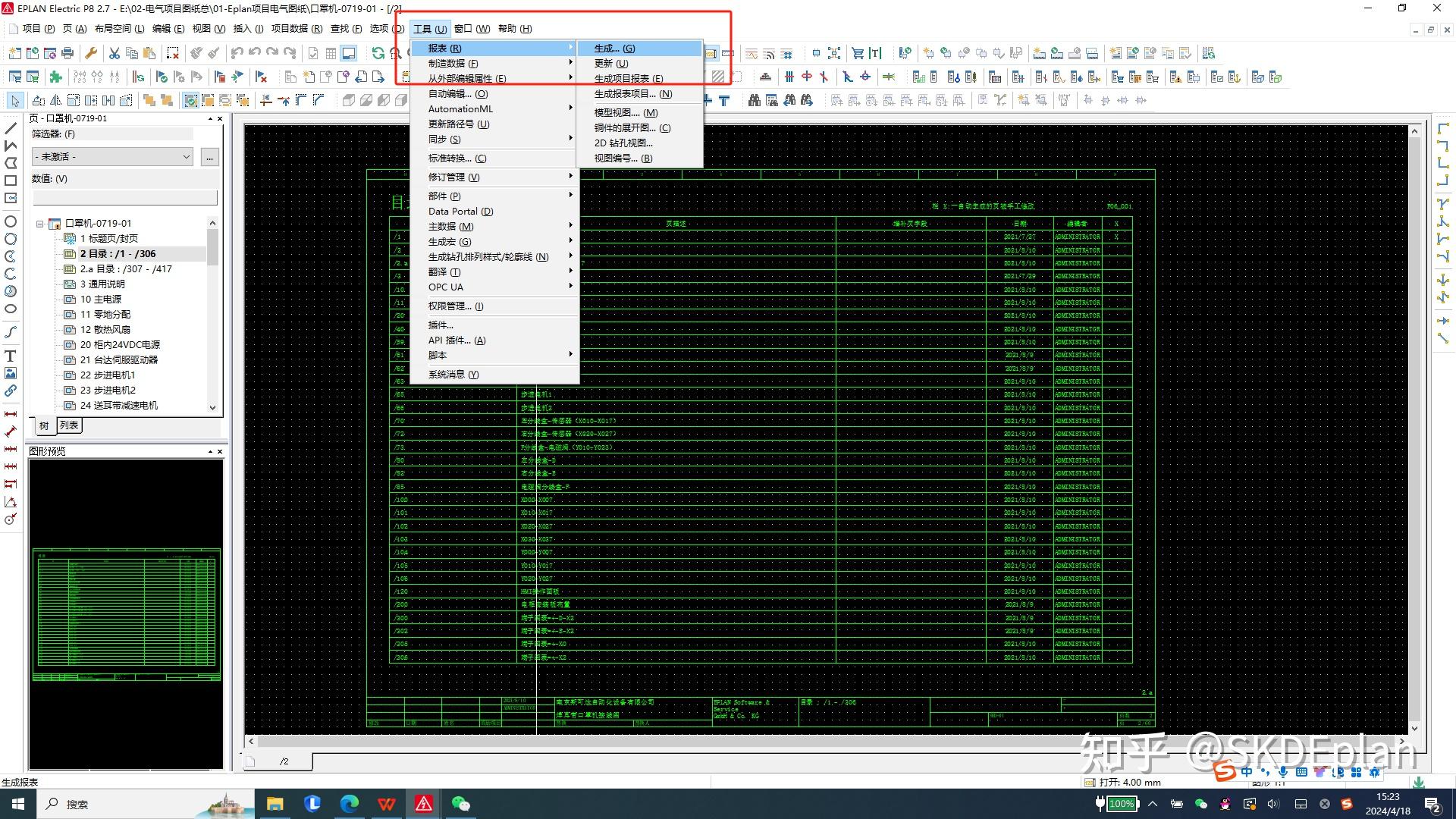Click the filter ... browse button
Viewport: 1456px width, 819px height.
click(x=209, y=156)
